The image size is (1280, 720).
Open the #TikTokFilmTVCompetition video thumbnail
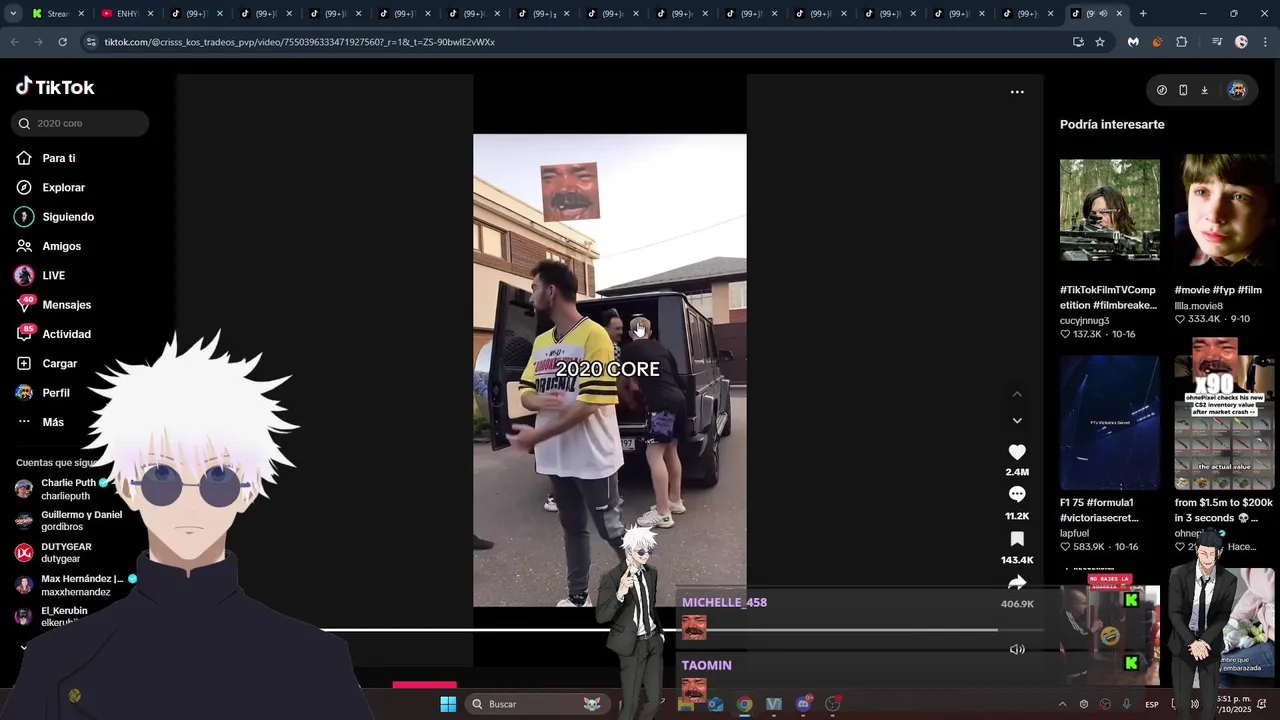tap(1110, 209)
